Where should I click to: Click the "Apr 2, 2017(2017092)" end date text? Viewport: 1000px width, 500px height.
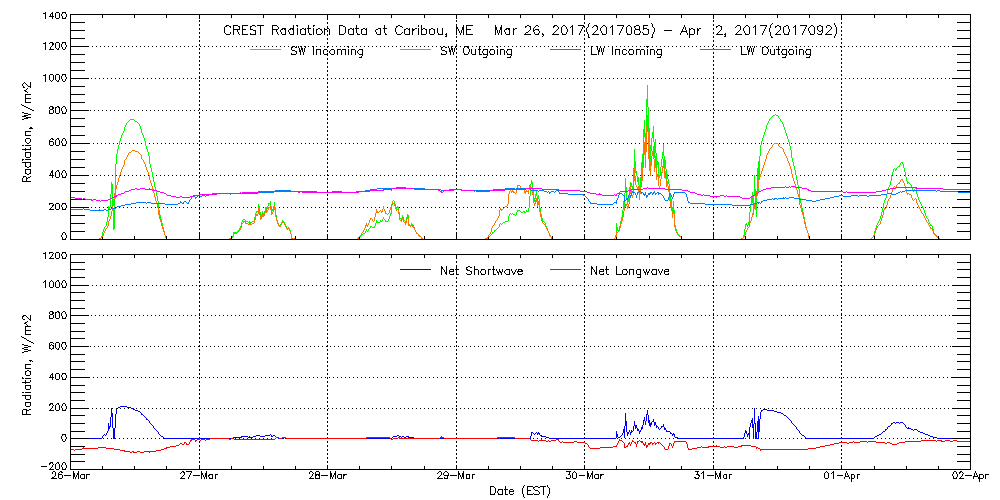point(761,31)
